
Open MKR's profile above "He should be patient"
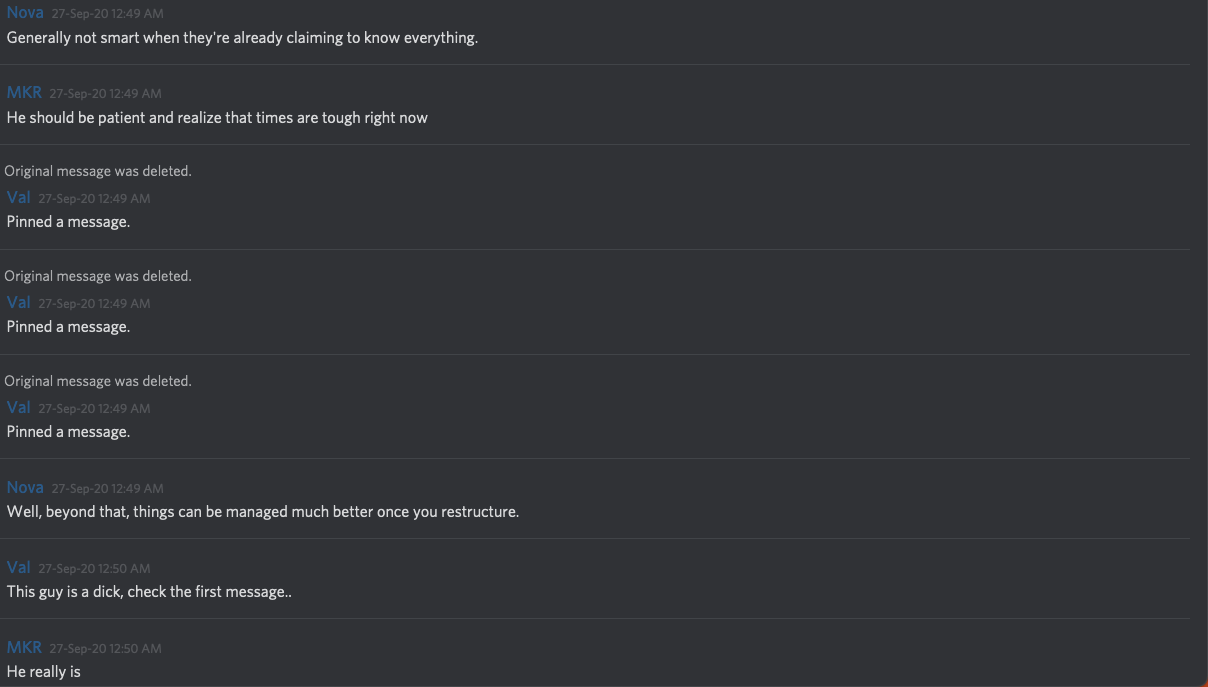pyautogui.click(x=24, y=92)
